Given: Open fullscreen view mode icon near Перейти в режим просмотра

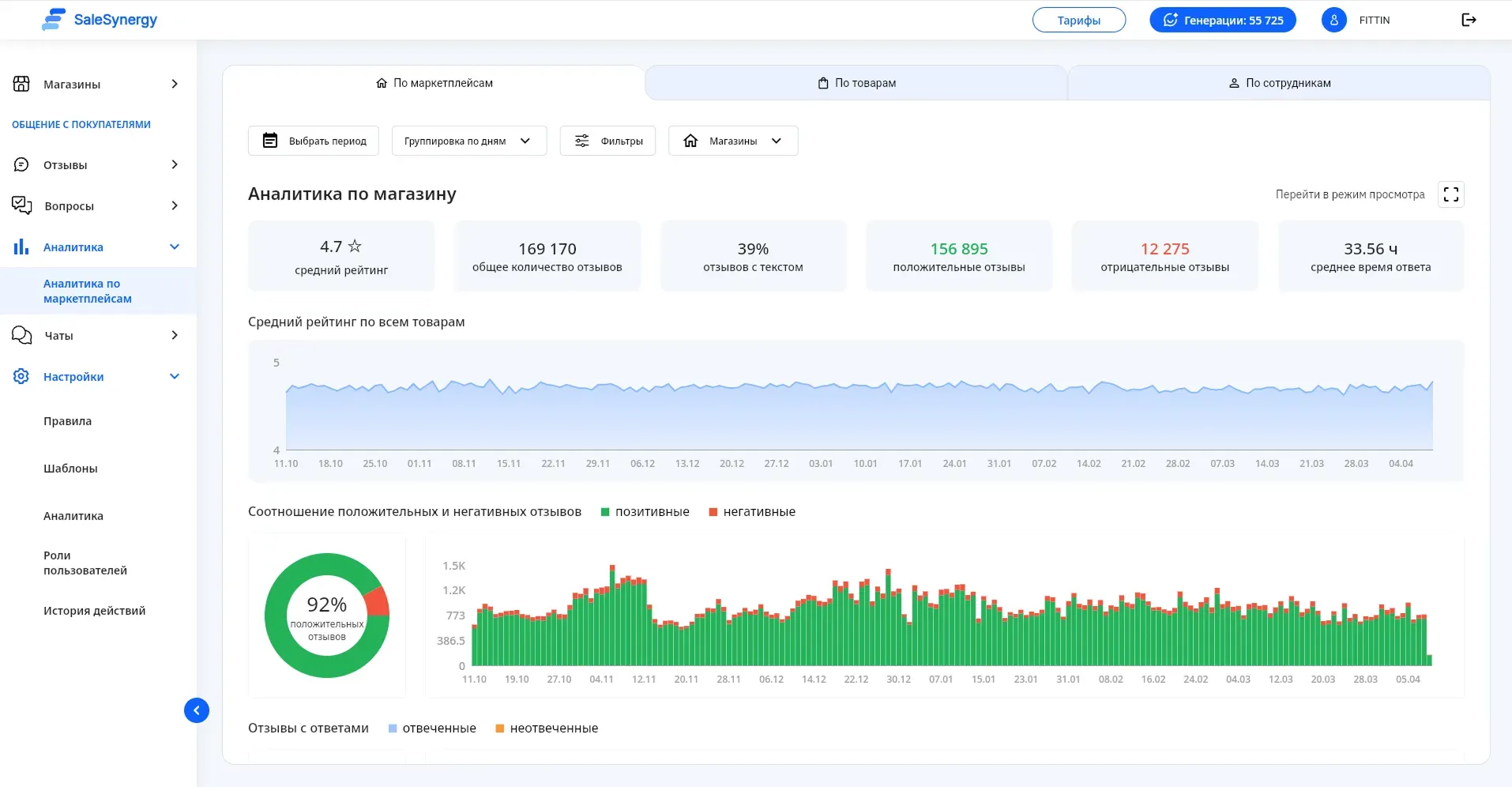Looking at the screenshot, I should [x=1451, y=194].
